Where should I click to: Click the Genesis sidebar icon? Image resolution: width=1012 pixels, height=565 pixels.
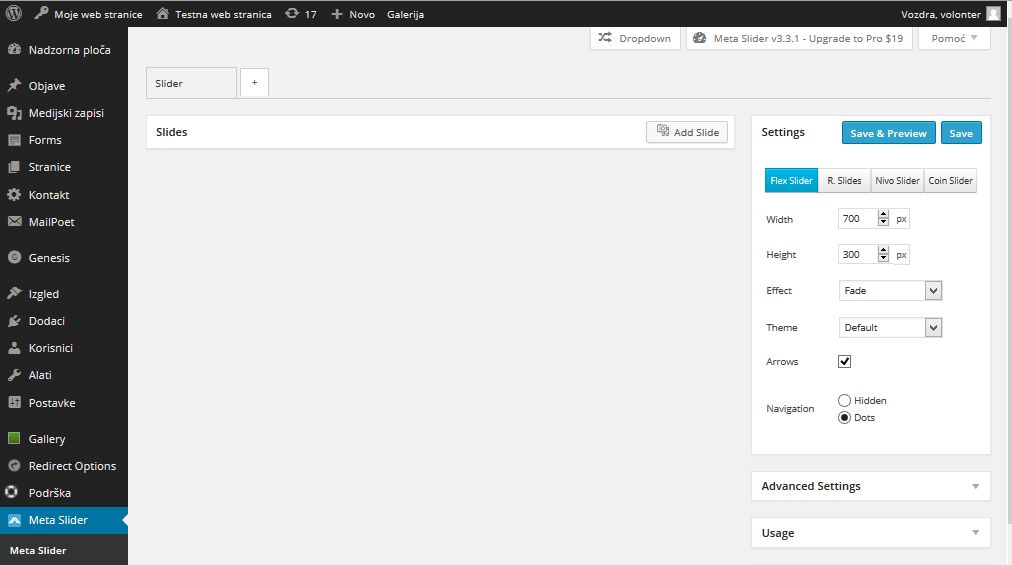14,258
